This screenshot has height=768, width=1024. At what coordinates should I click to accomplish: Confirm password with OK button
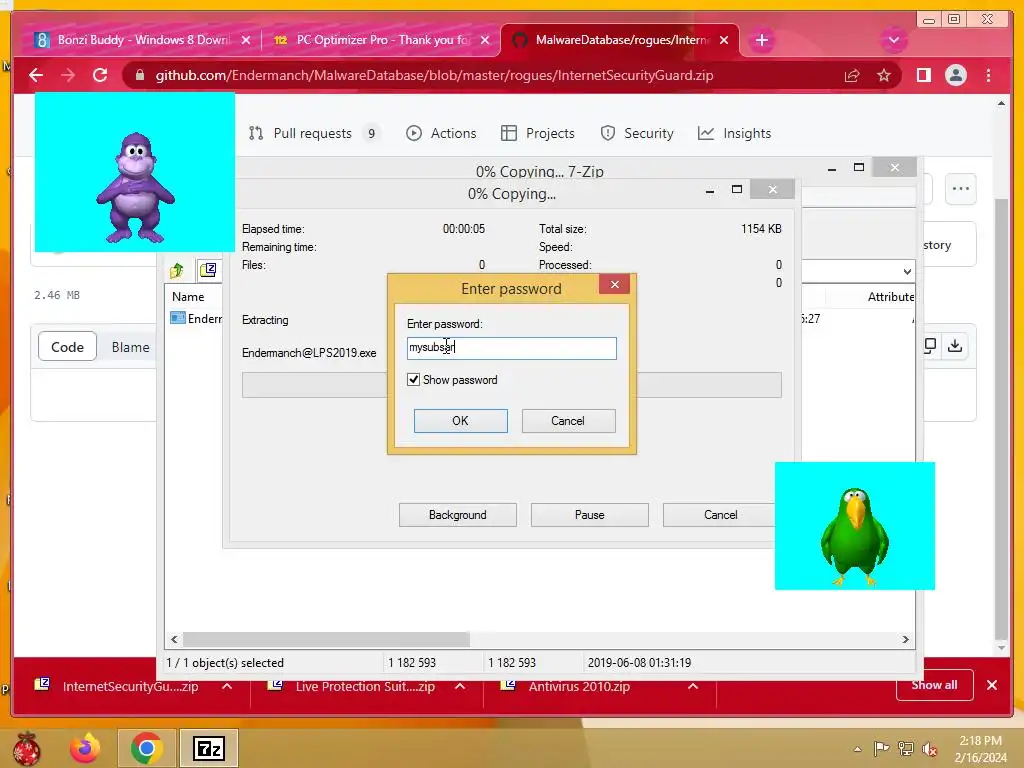(460, 421)
